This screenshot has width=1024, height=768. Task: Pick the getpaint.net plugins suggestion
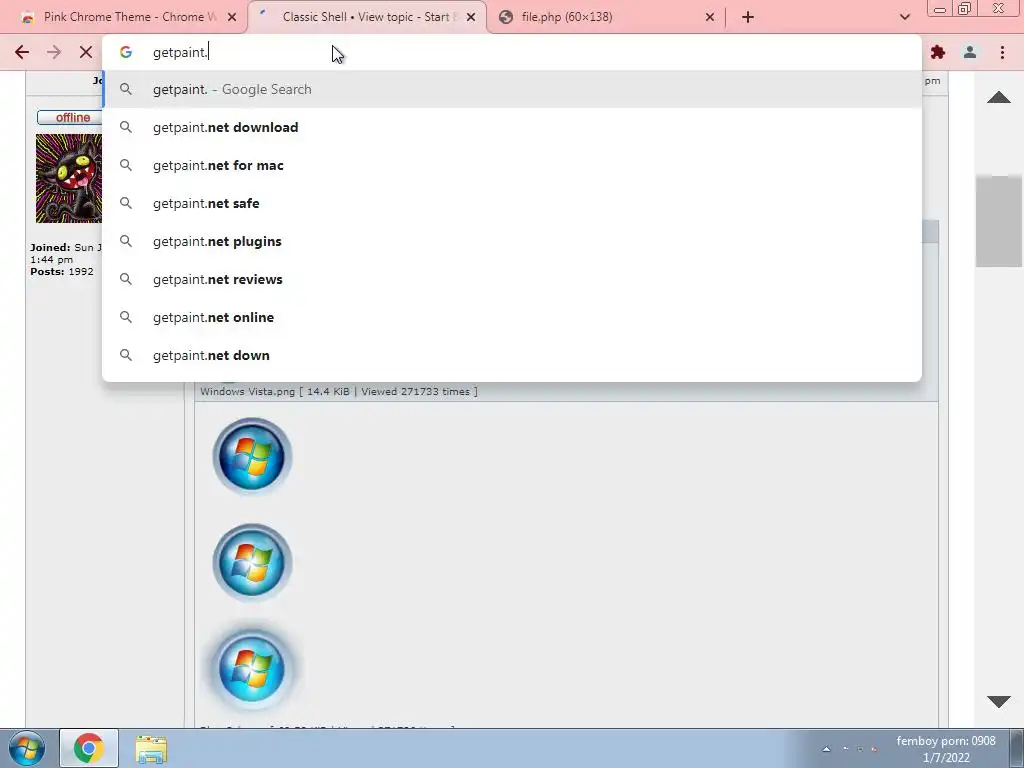point(512,241)
